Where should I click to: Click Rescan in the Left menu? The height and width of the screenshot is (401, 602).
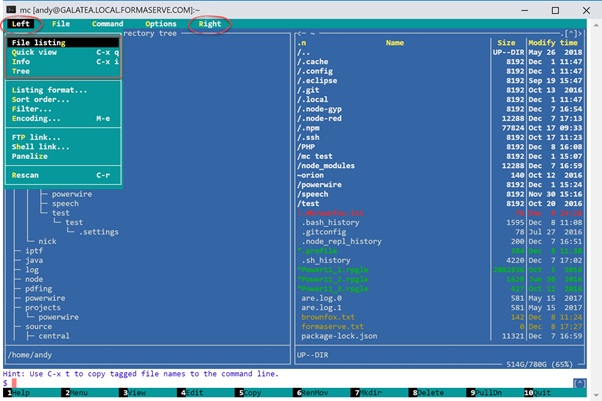pyautogui.click(x=25, y=175)
